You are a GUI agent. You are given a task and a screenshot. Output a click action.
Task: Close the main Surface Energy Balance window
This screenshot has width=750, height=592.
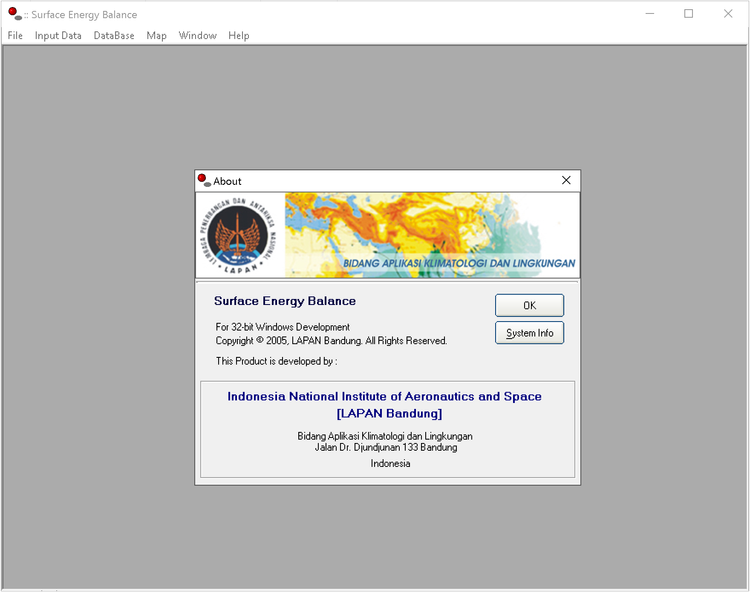(x=727, y=14)
